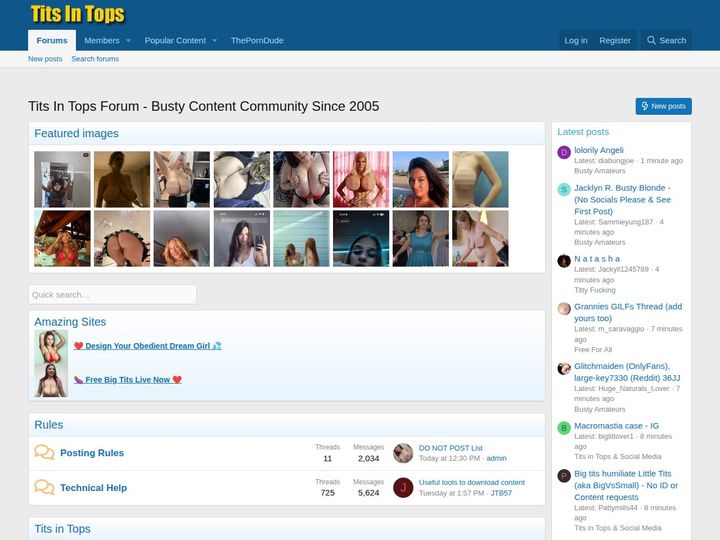This screenshot has height=540, width=720.
Task: Open Useful tools to download content thread
Action: tap(472, 482)
